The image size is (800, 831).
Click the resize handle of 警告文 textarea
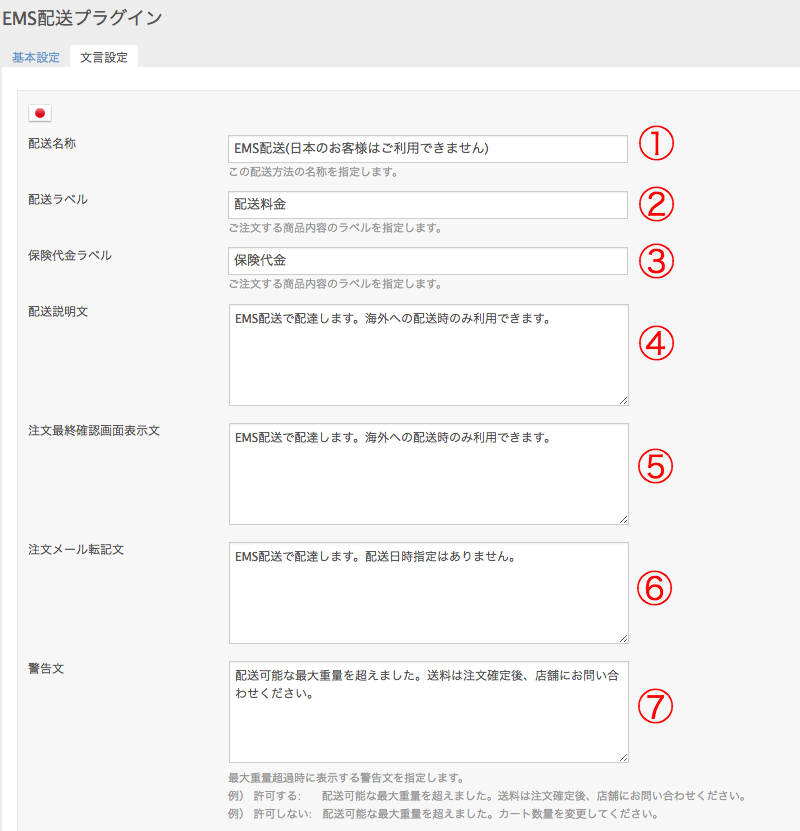[x=623, y=757]
